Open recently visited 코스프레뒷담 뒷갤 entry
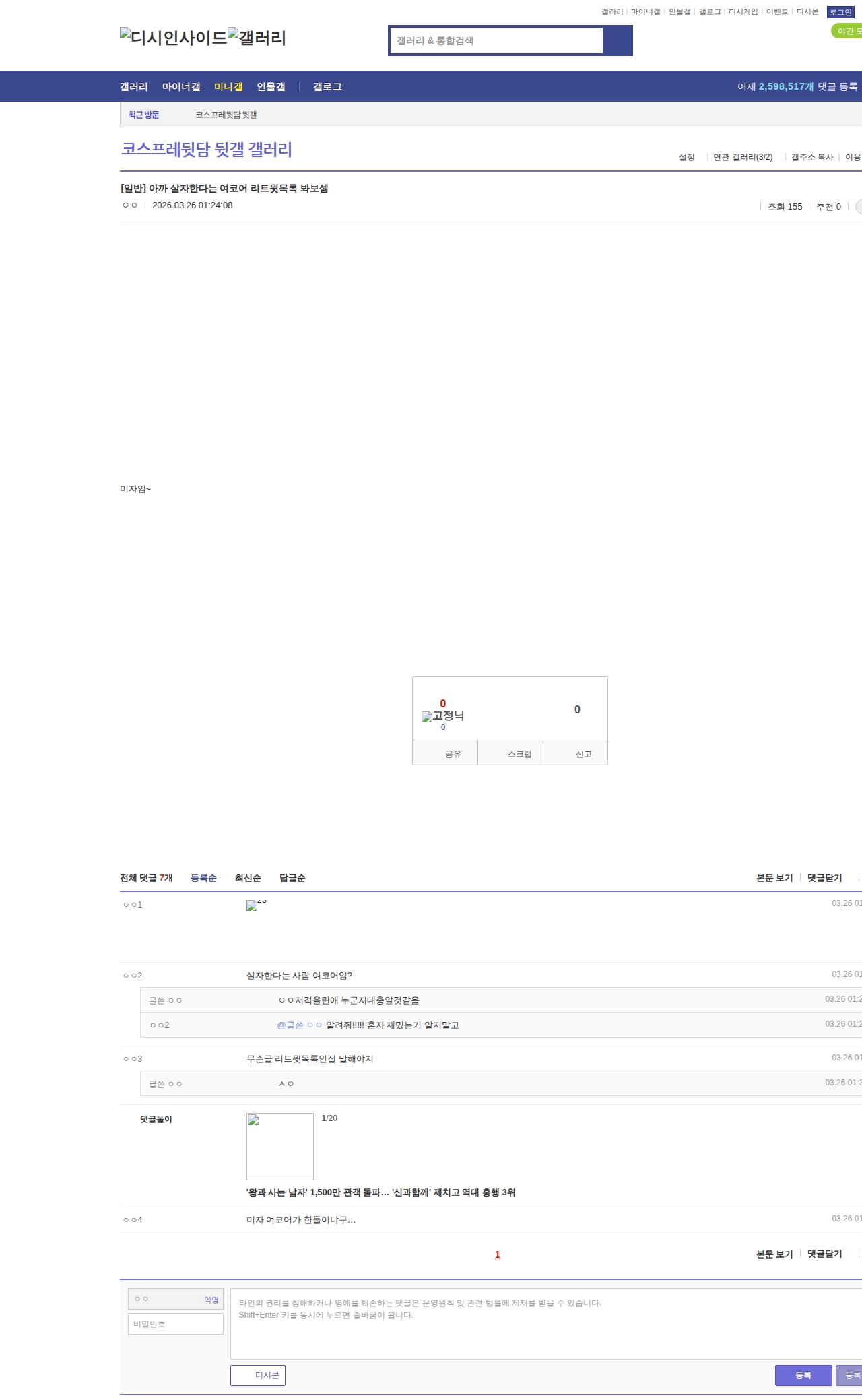 pos(226,115)
